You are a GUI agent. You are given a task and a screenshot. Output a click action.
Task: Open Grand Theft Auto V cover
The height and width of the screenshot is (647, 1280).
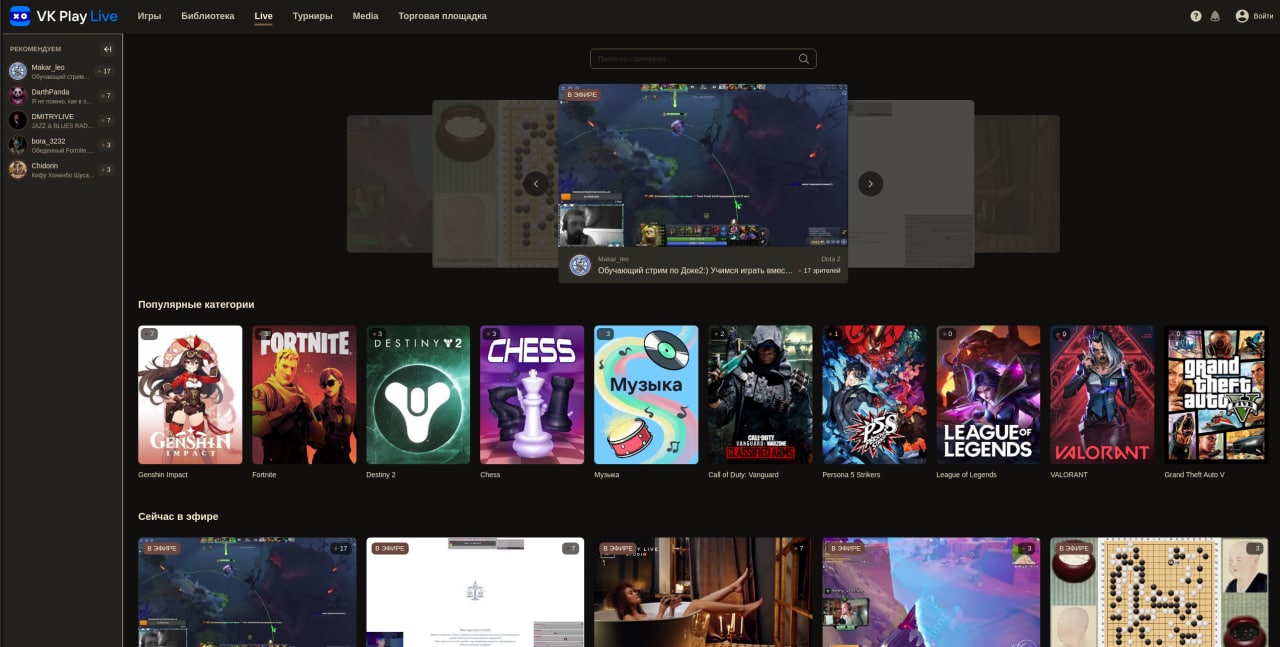click(x=1216, y=394)
